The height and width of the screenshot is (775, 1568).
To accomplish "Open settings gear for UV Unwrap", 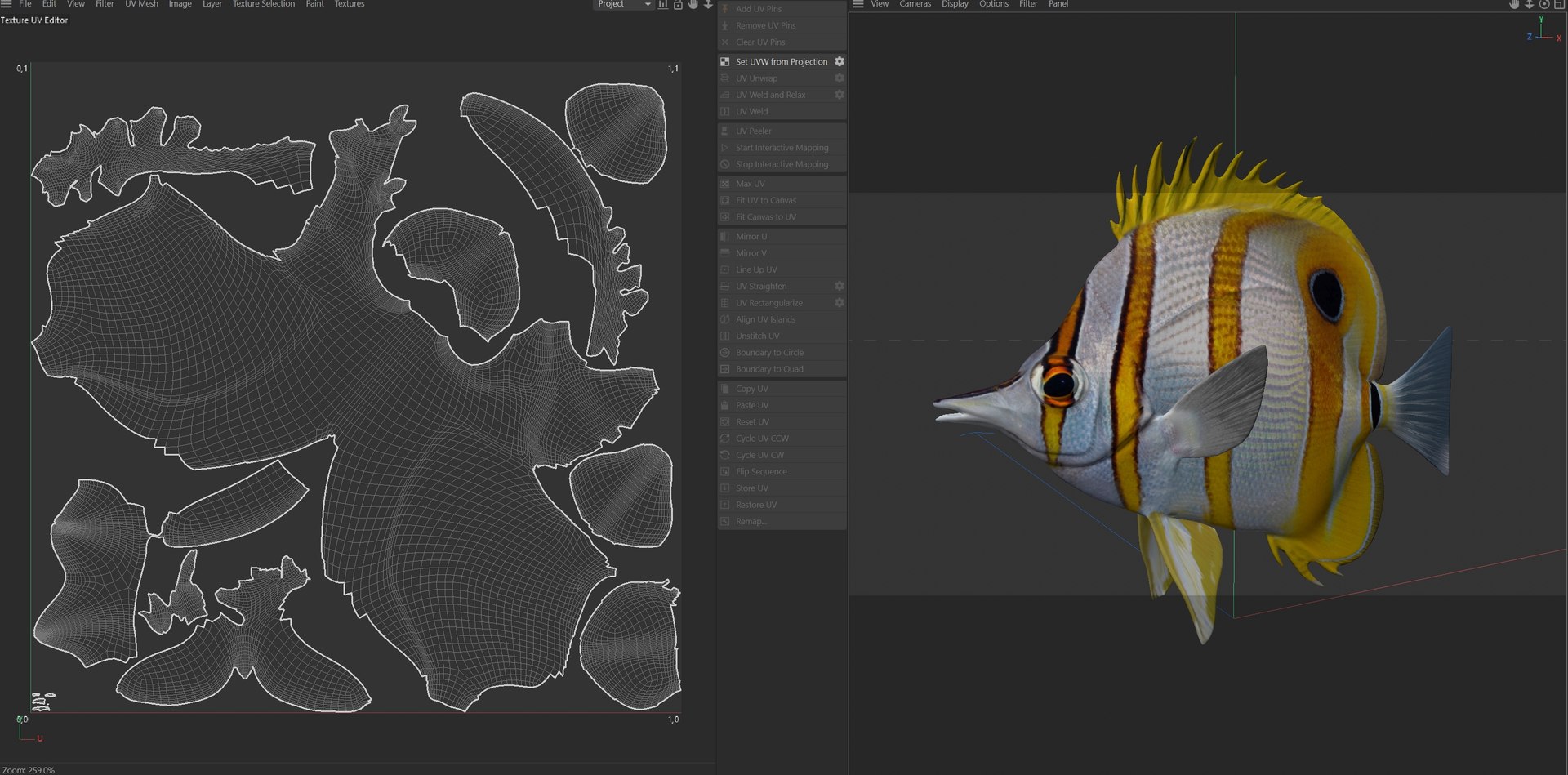I will coord(839,78).
